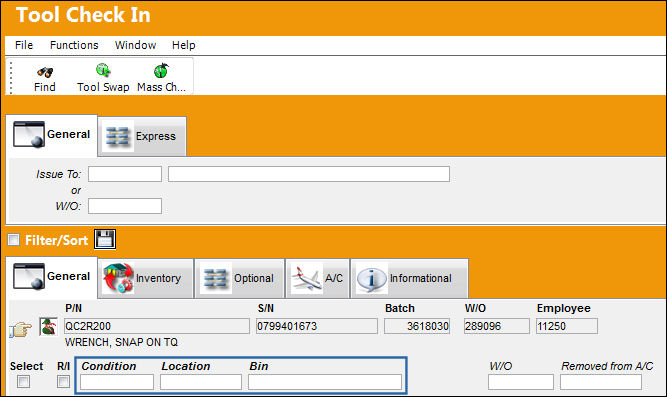
Task: Open the File menu
Action: pos(24,45)
